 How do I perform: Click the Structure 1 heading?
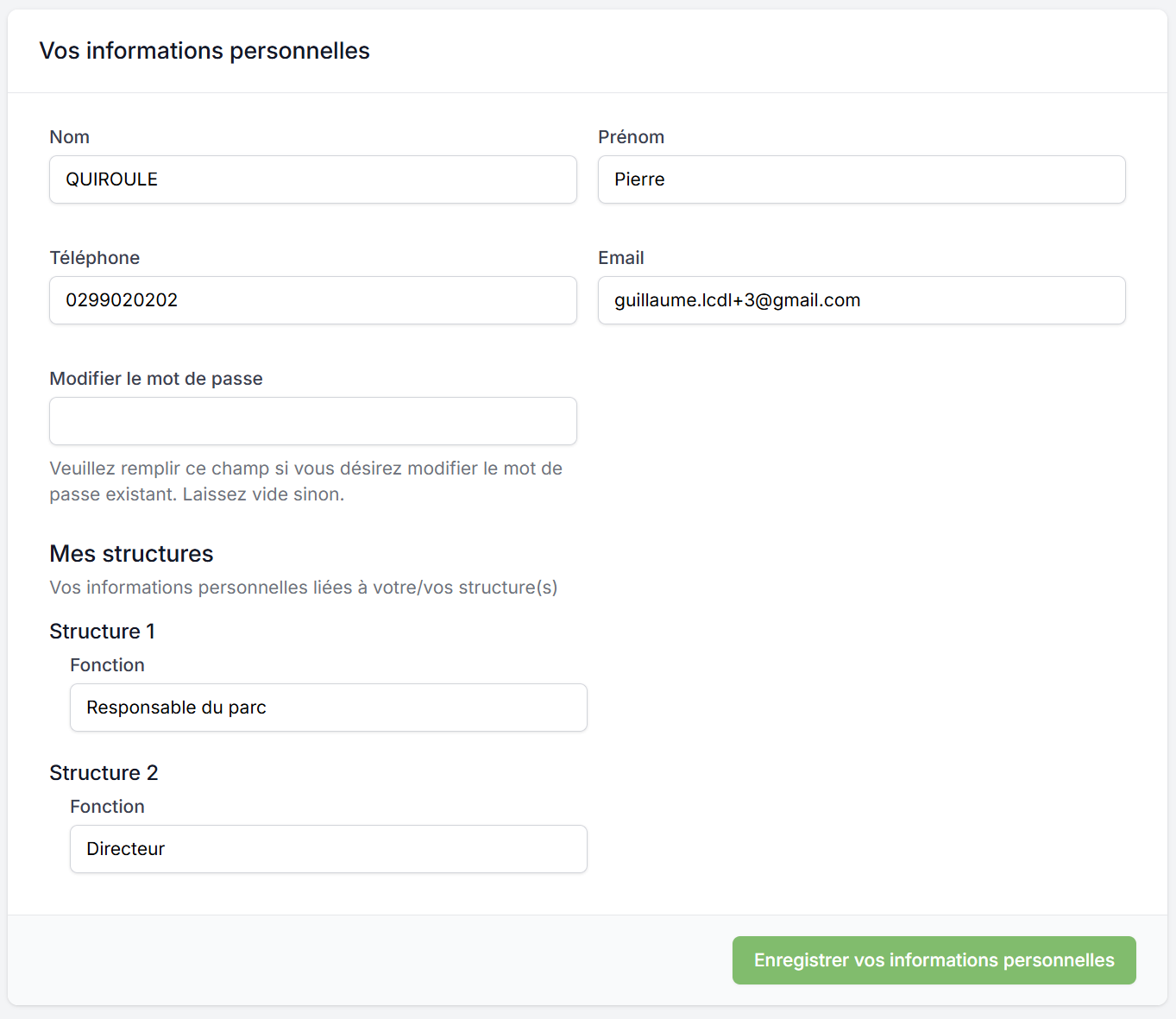tap(102, 632)
